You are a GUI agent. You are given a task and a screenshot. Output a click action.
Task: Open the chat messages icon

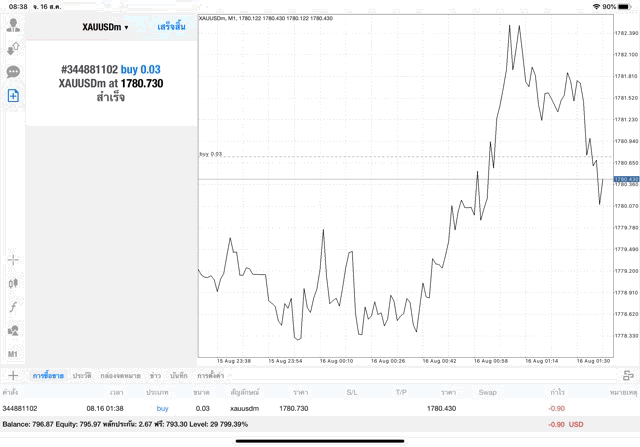click(13, 72)
